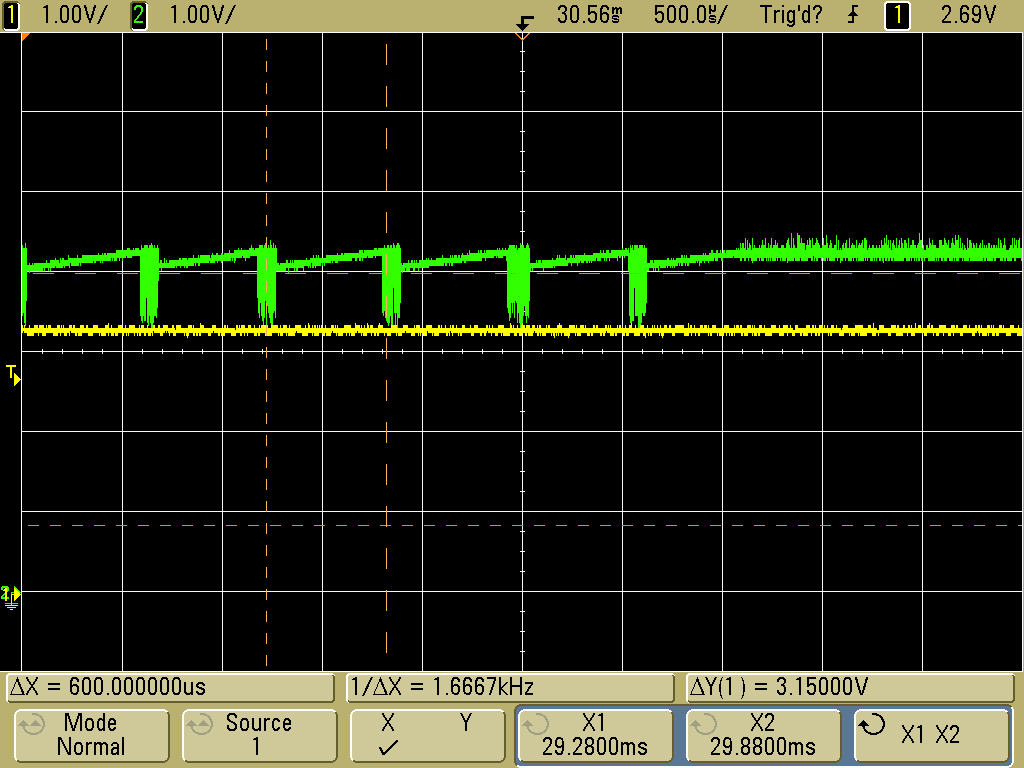Click trigger source 1 indicator box
The width and height of the screenshot is (1024, 768).
(897, 14)
